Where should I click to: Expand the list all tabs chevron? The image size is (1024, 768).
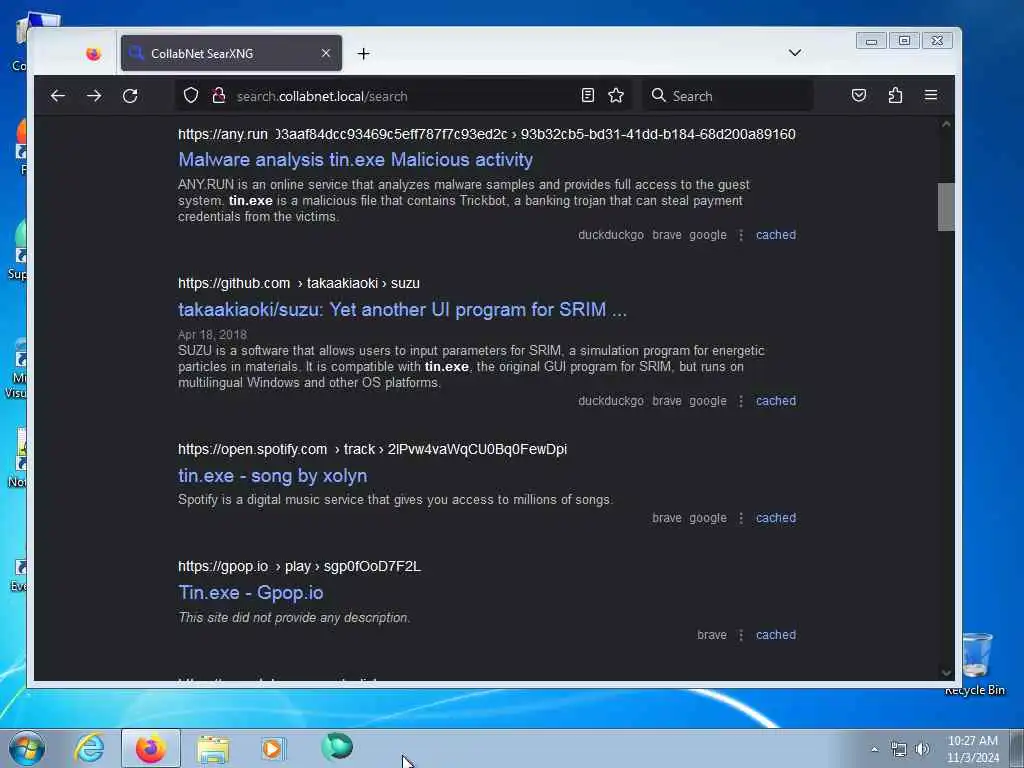(795, 53)
